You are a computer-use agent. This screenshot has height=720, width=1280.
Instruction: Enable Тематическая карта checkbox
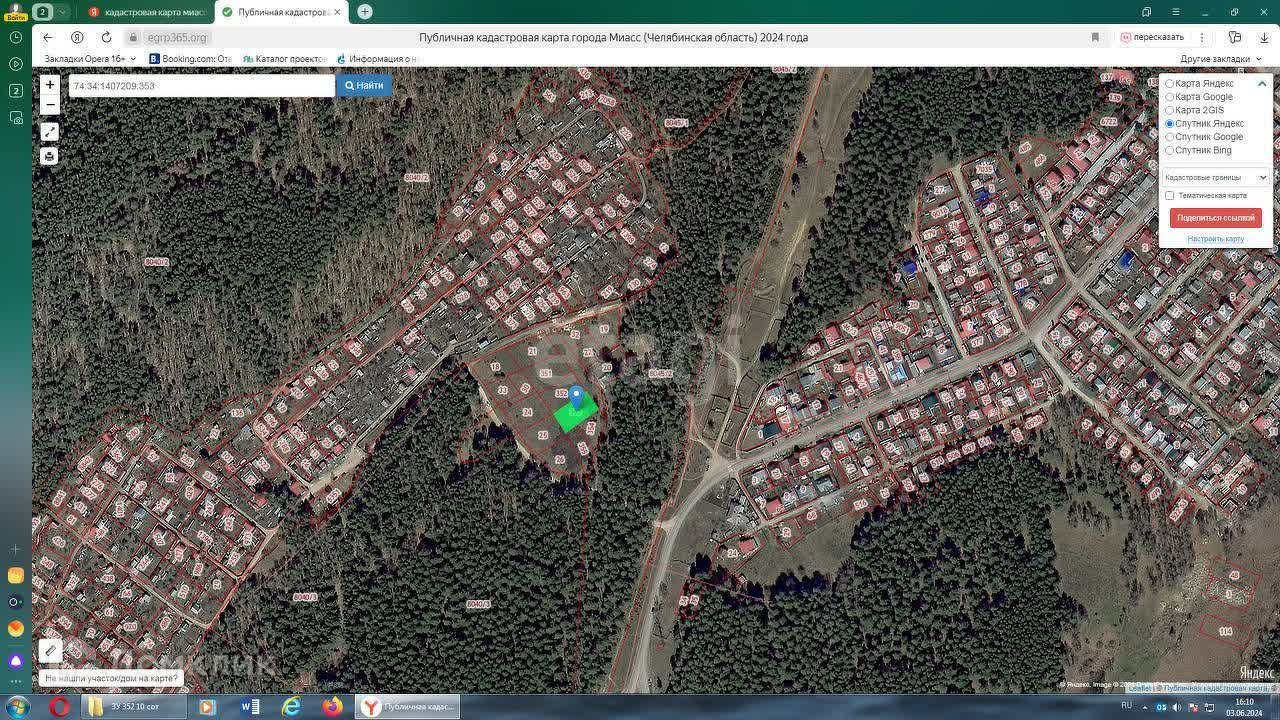[1169, 196]
